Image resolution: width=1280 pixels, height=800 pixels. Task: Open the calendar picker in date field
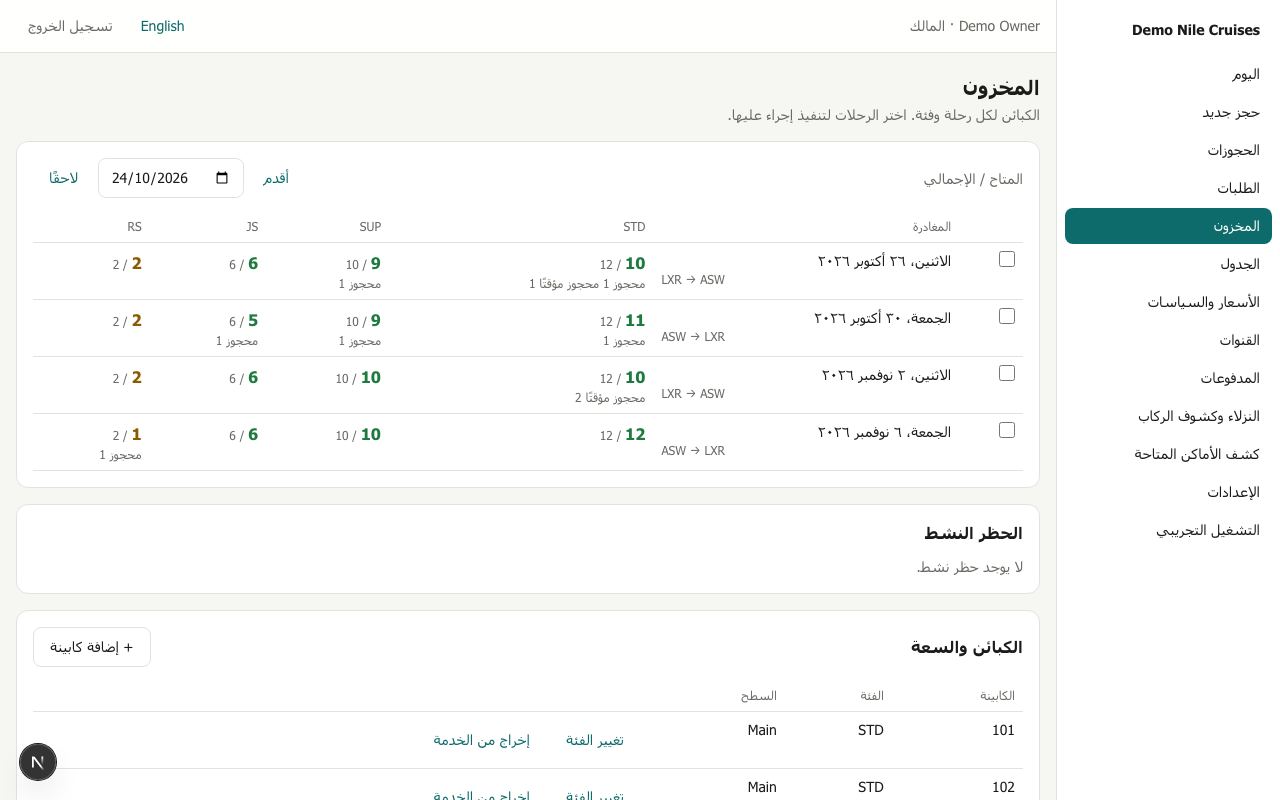click(x=222, y=178)
